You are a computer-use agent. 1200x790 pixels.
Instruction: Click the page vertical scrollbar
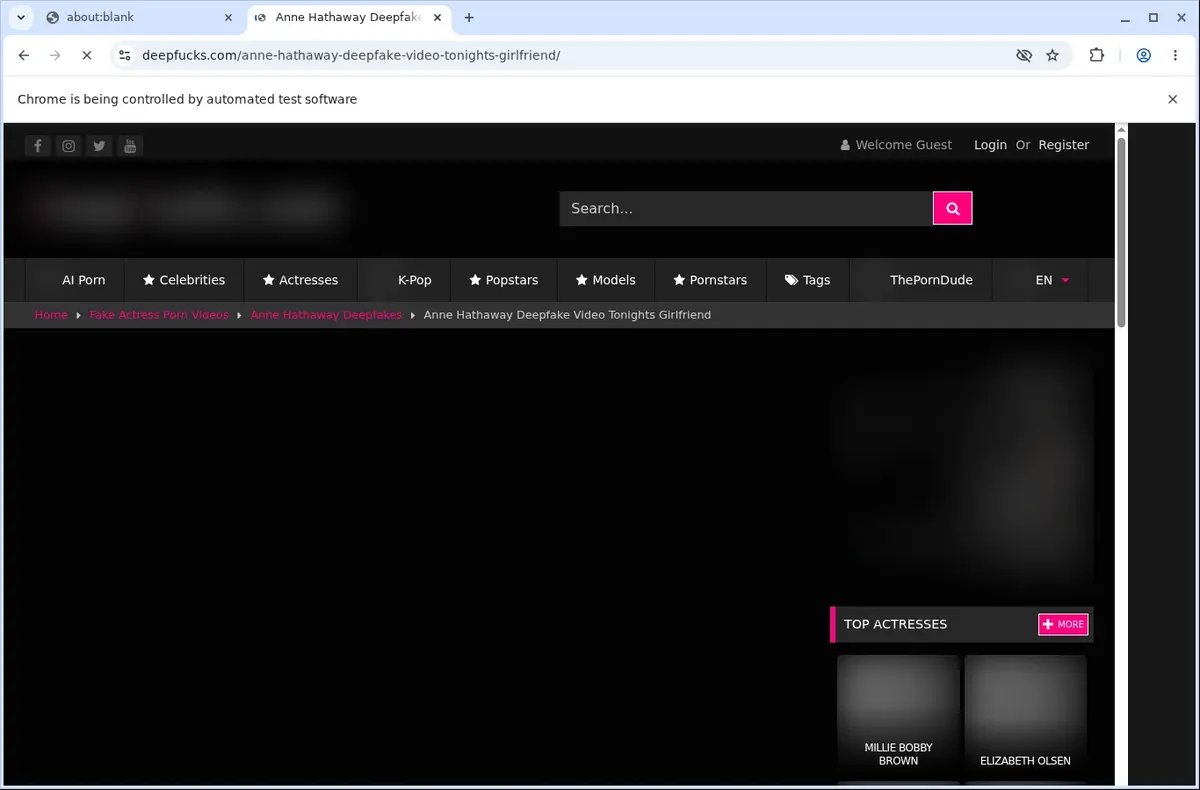(1121, 232)
